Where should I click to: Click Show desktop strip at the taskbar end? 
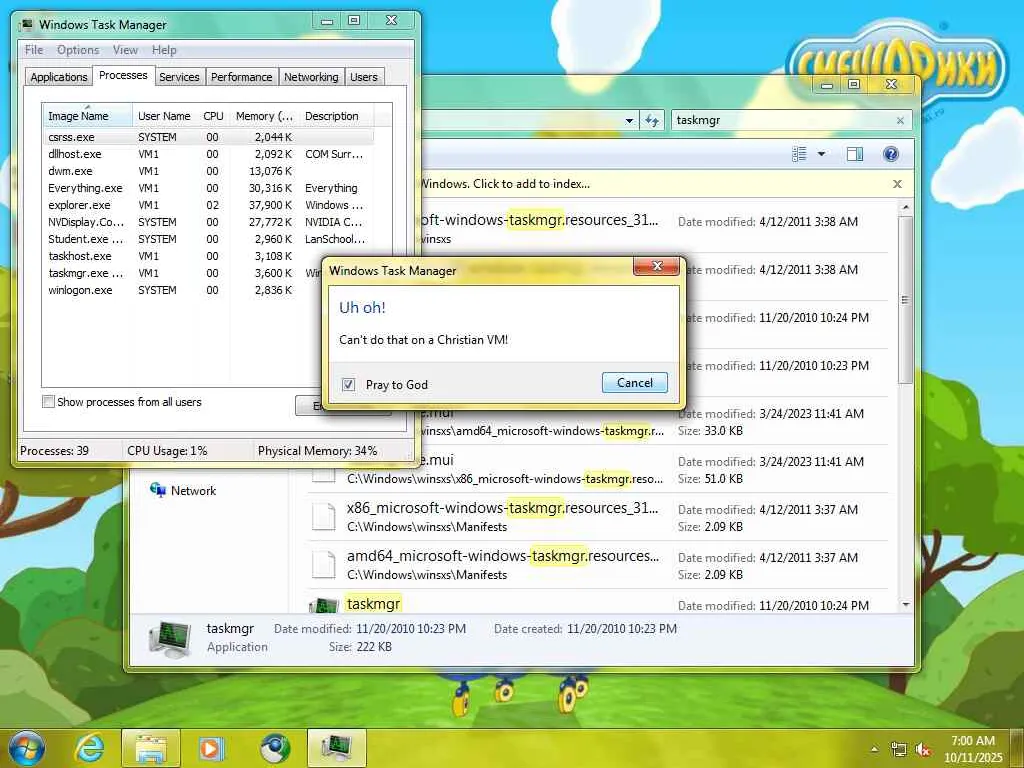tap(1017, 748)
